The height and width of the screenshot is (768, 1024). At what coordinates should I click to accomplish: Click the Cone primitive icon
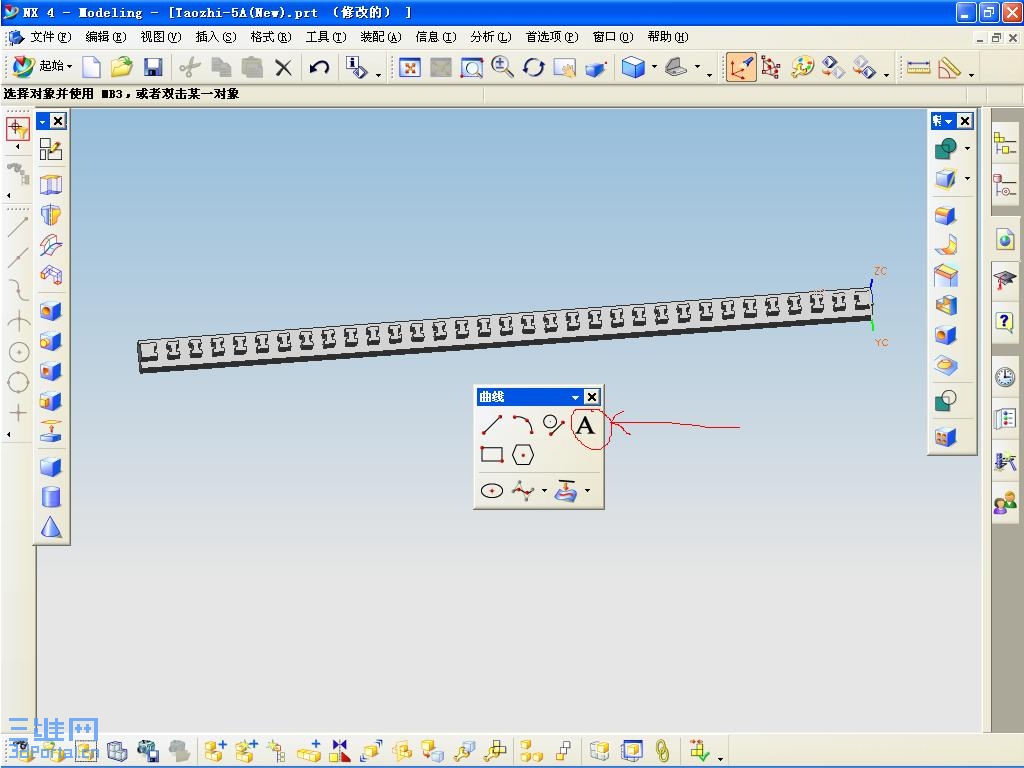51,528
